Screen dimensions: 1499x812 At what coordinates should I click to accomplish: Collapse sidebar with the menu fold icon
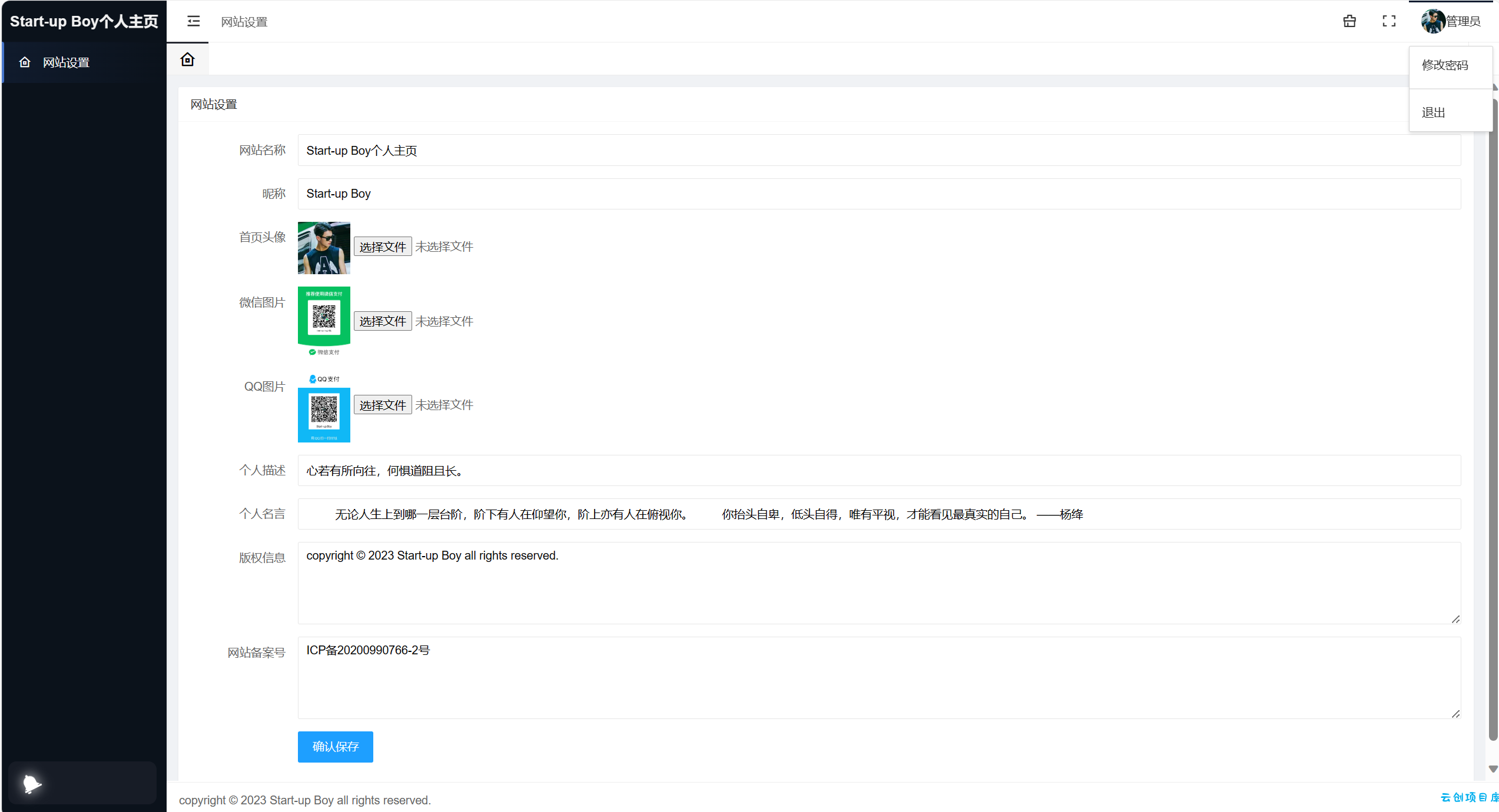tap(193, 21)
